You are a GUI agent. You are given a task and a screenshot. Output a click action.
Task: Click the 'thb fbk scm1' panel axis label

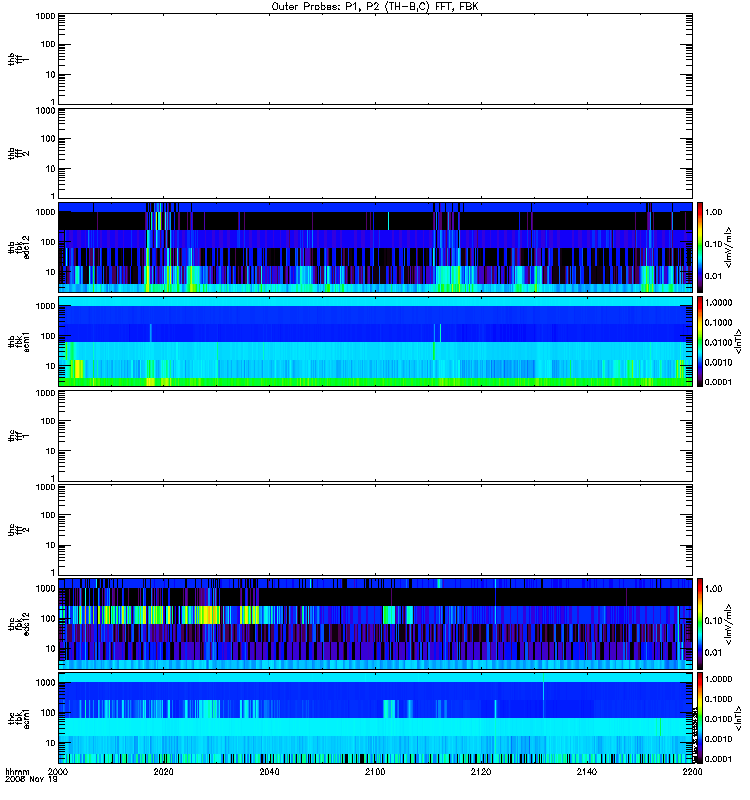[x=18, y=341]
